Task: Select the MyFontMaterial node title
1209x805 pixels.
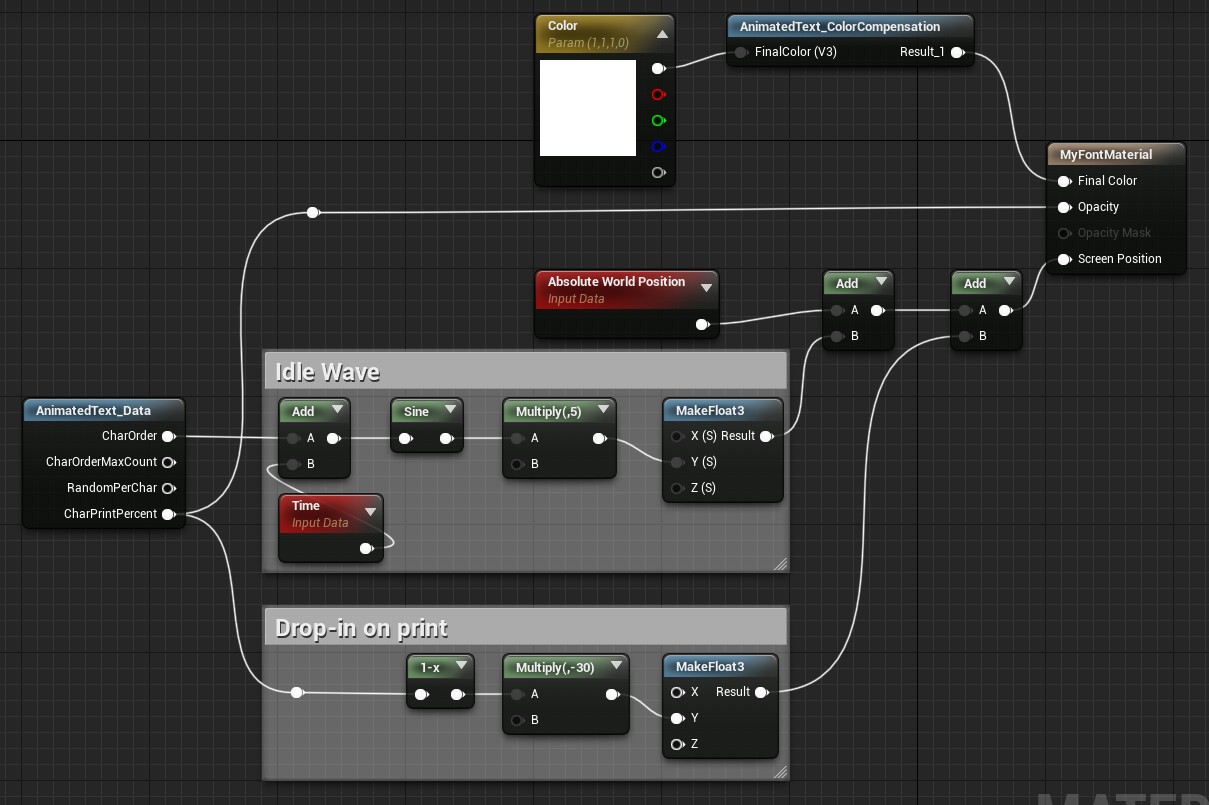Action: pyautogui.click(x=1105, y=155)
